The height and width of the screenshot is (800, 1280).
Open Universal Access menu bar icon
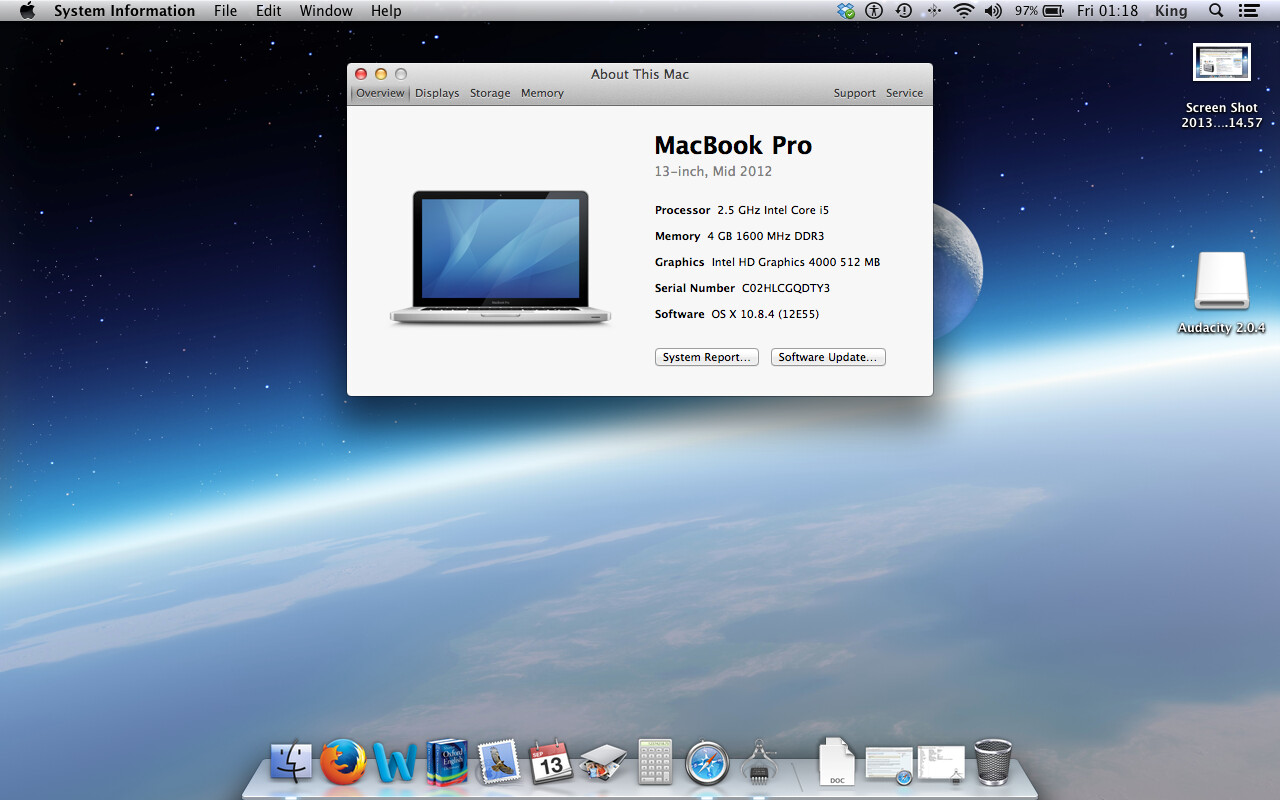tap(875, 11)
